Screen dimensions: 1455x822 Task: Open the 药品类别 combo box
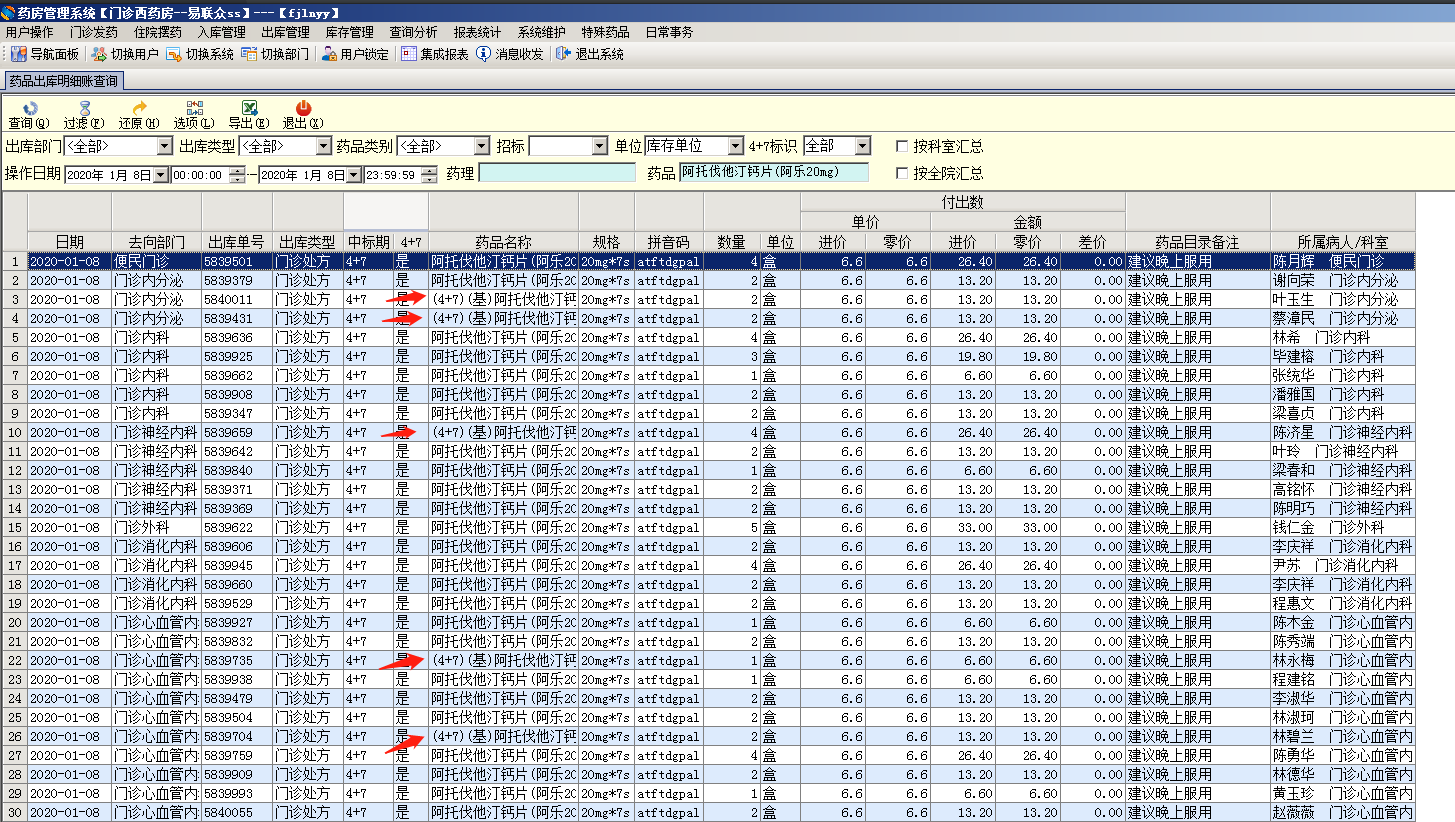[481, 147]
